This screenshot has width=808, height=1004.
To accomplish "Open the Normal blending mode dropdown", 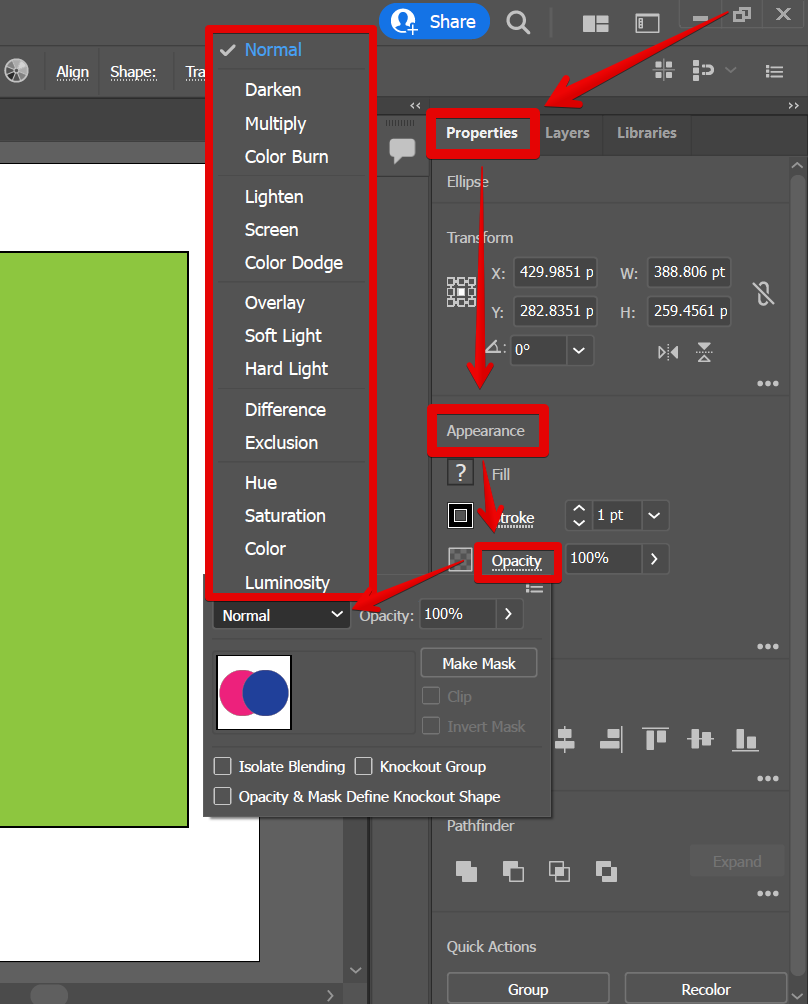I will tap(282, 616).
